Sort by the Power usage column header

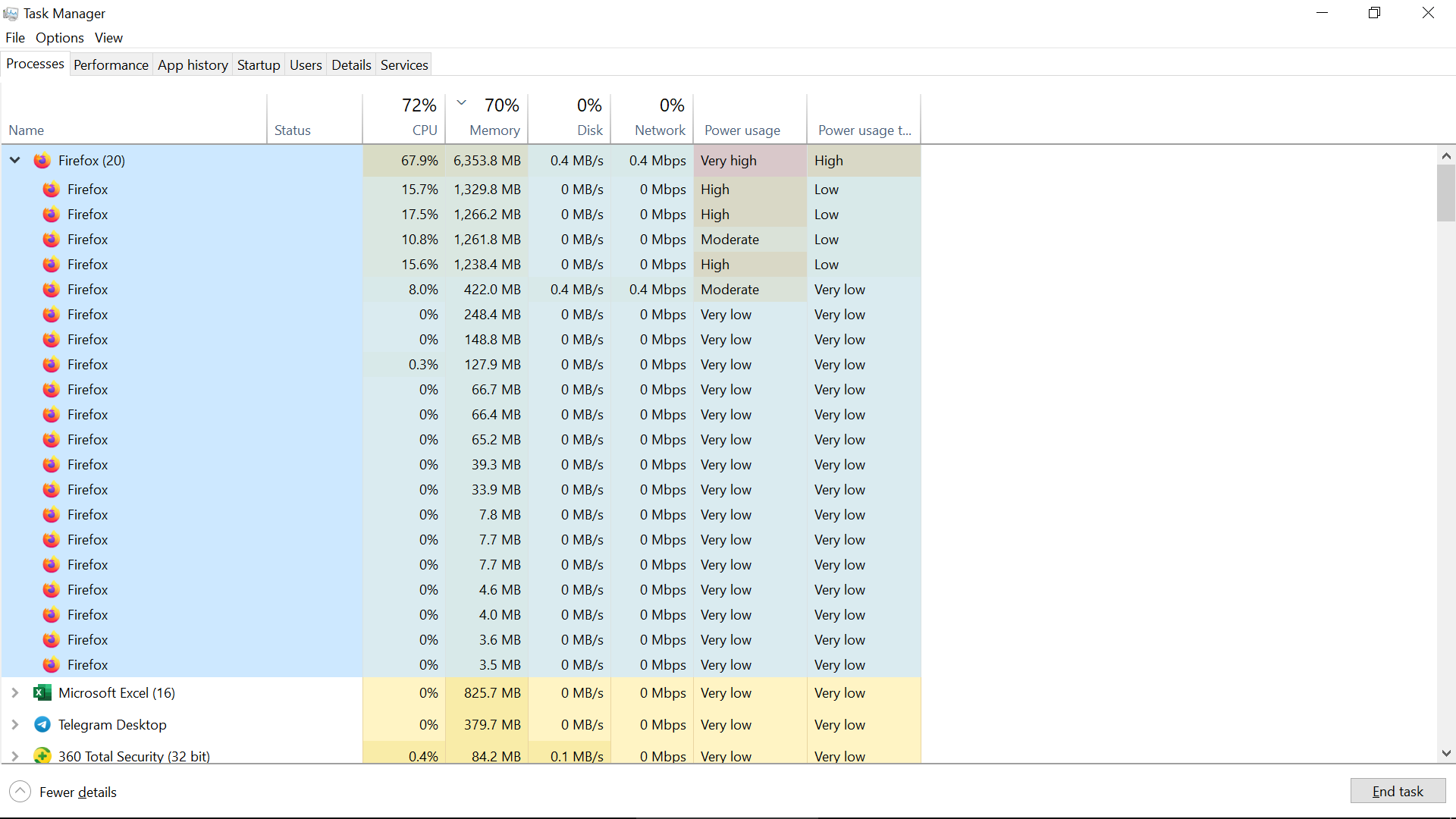pos(750,118)
